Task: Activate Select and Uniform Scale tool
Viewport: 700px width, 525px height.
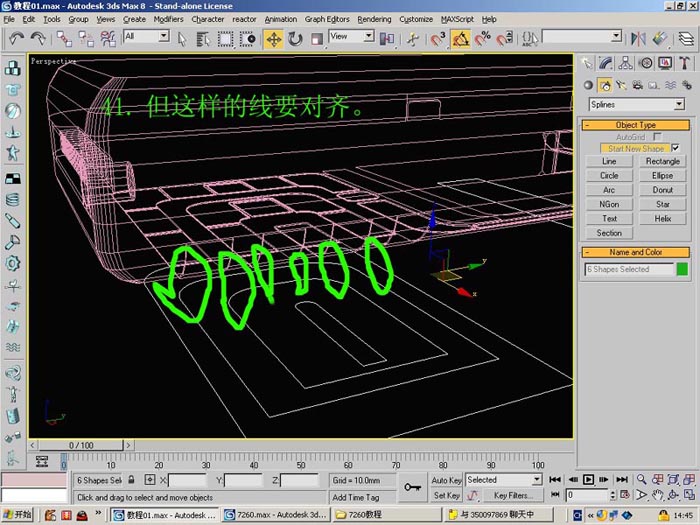Action: pyautogui.click(x=317, y=39)
